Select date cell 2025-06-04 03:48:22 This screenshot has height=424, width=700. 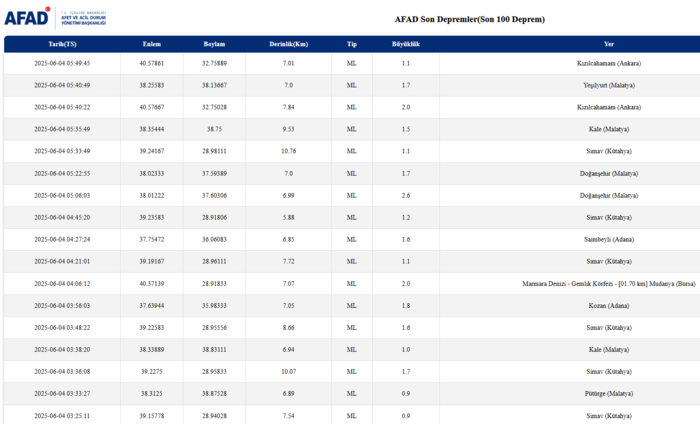click(x=62, y=328)
